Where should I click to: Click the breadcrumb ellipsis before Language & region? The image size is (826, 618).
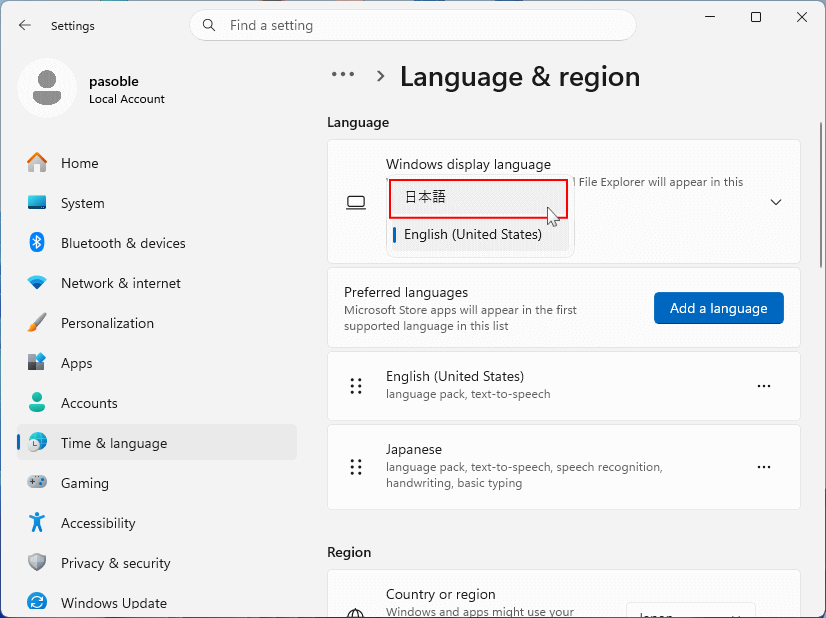343,74
